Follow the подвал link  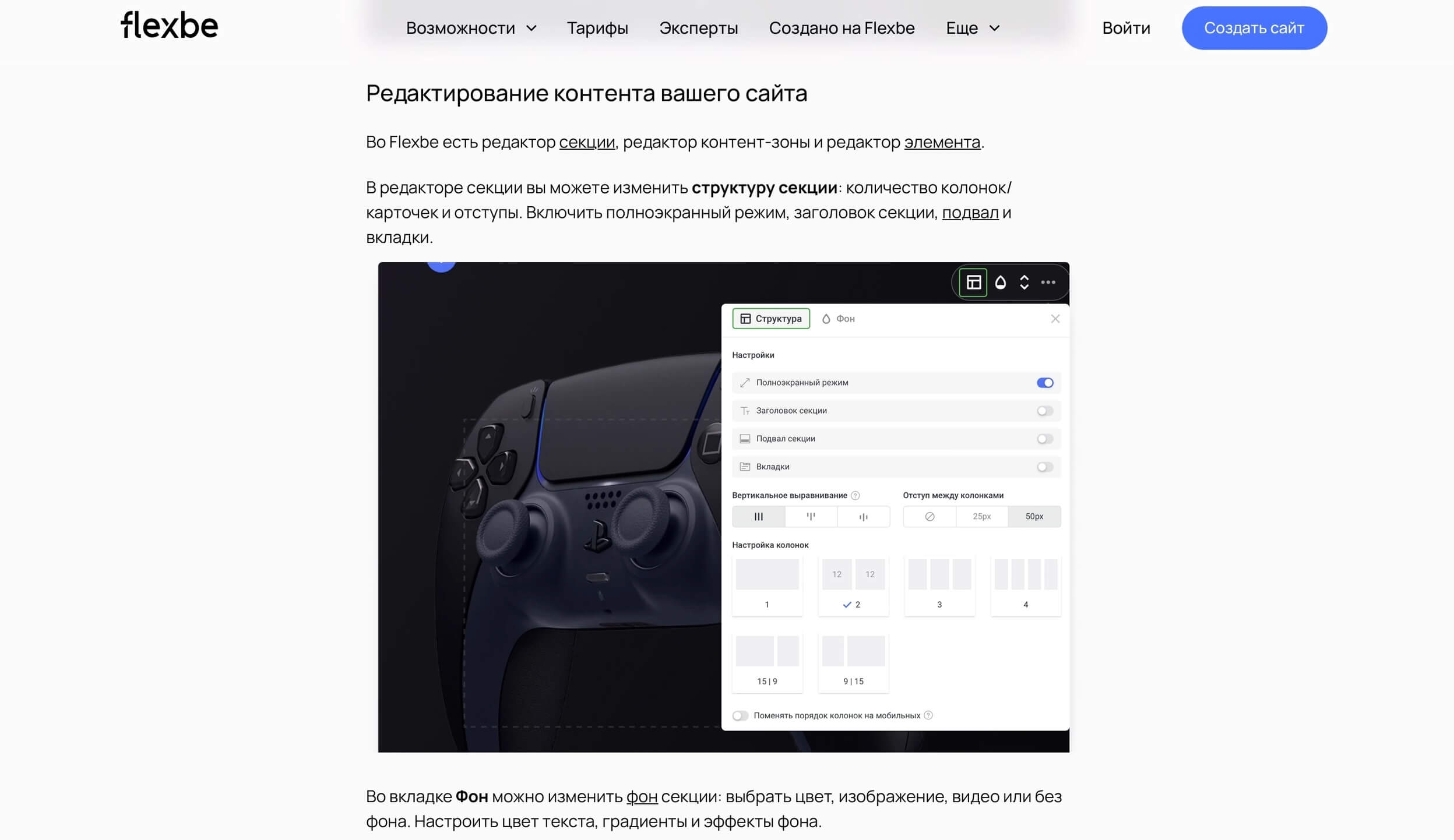[970, 213]
